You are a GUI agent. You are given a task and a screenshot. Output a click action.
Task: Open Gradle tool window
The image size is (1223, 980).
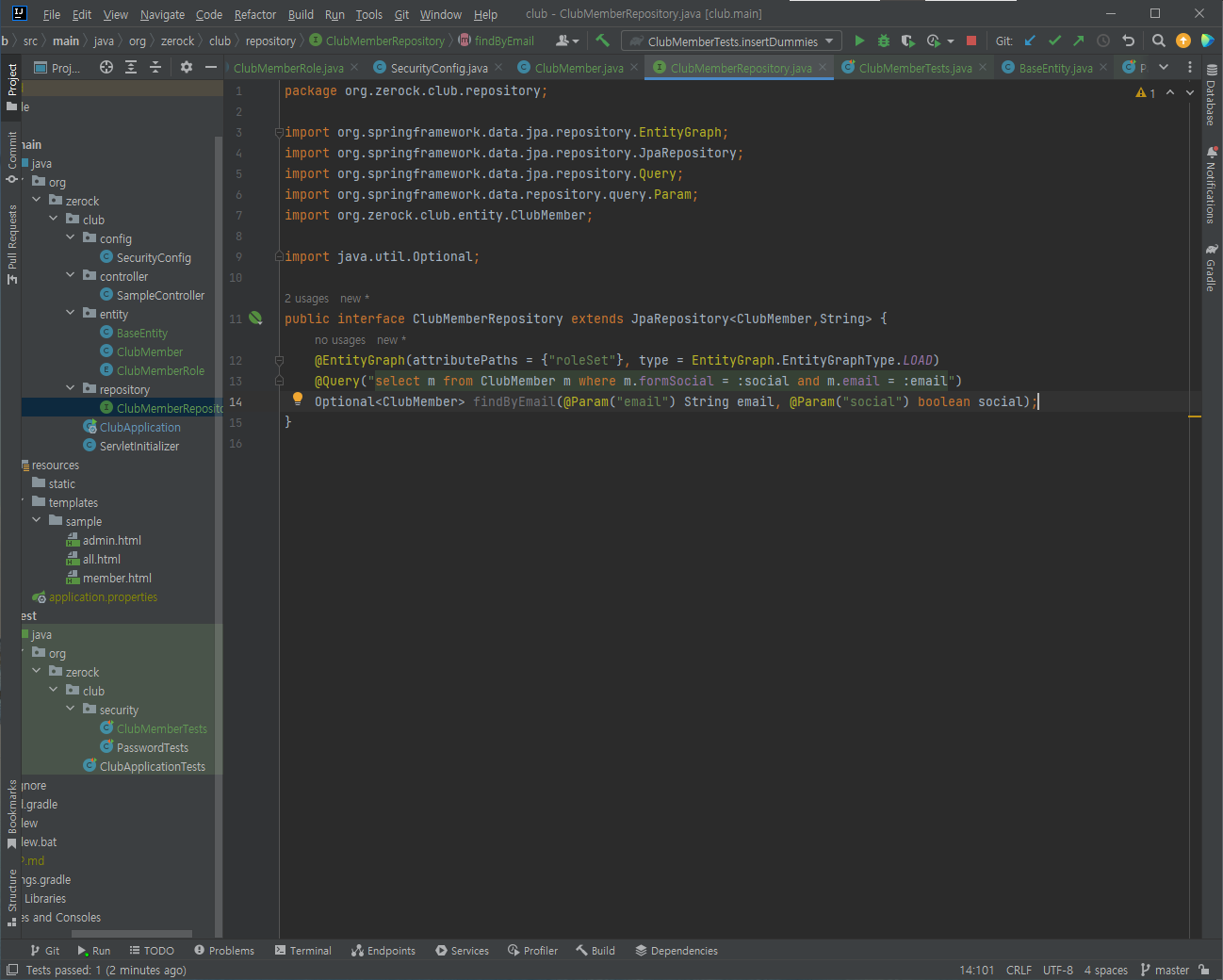click(x=1212, y=268)
